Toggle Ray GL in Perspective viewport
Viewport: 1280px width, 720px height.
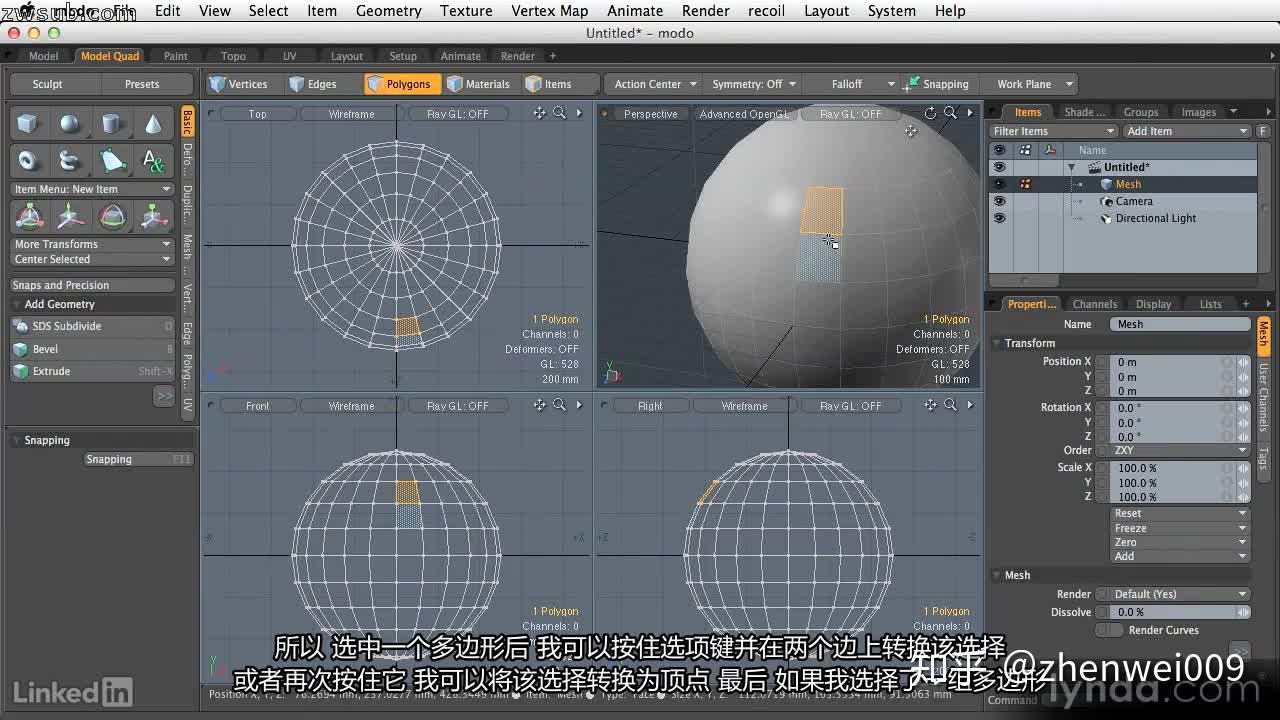851,114
